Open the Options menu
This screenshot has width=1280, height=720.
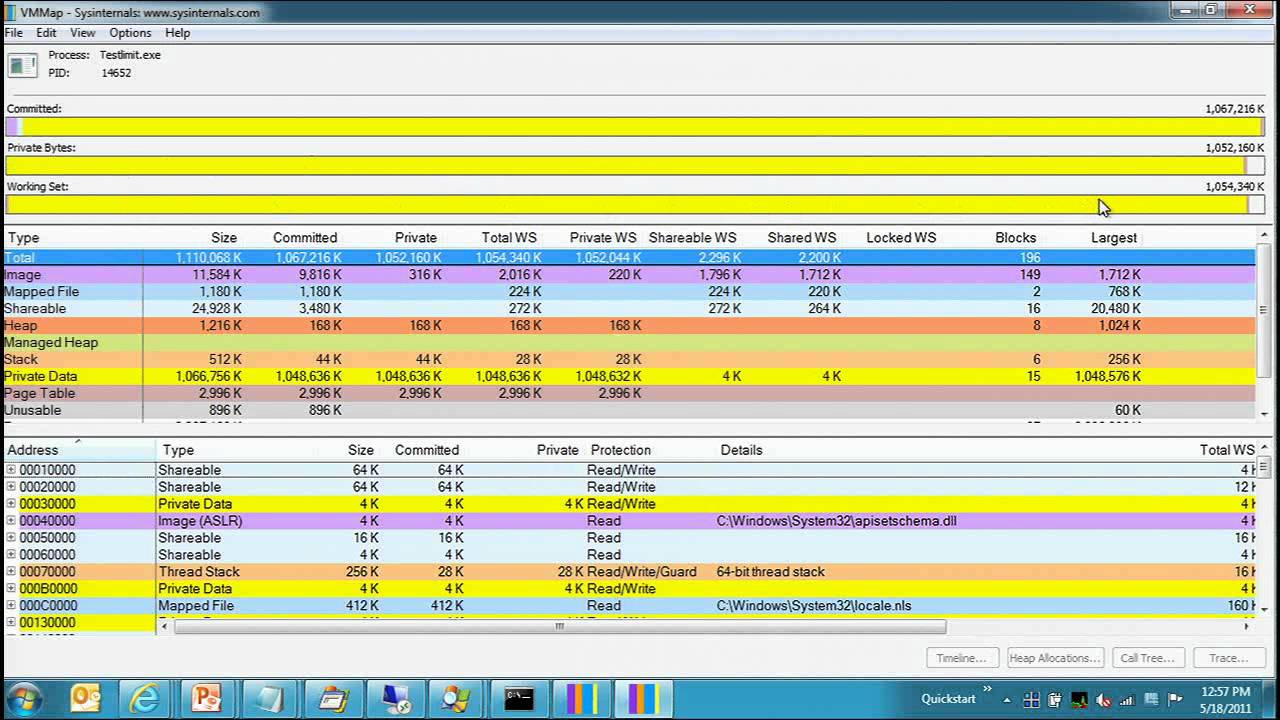pos(130,33)
